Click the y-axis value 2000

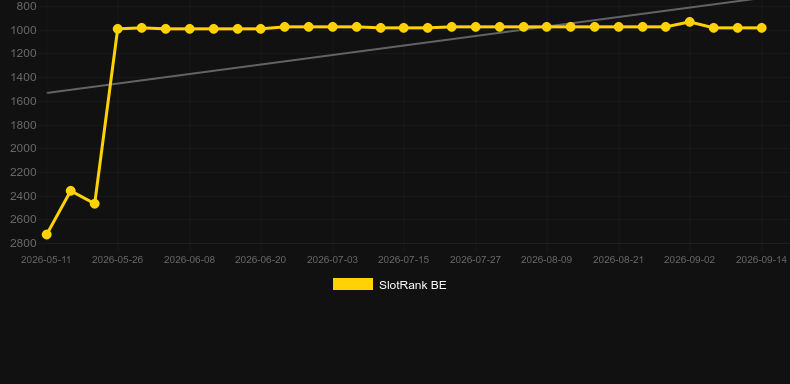[23, 149]
